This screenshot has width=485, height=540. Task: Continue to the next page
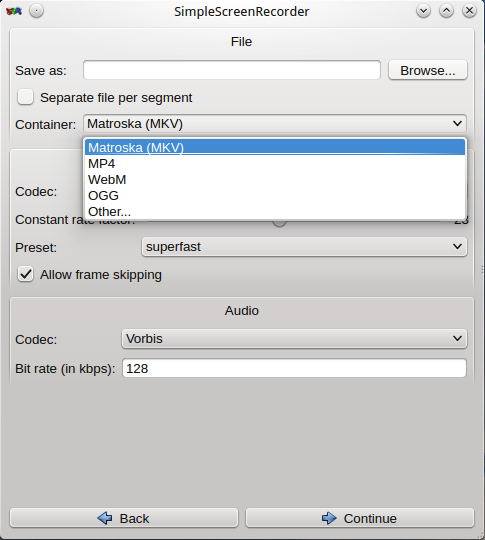[360, 518]
